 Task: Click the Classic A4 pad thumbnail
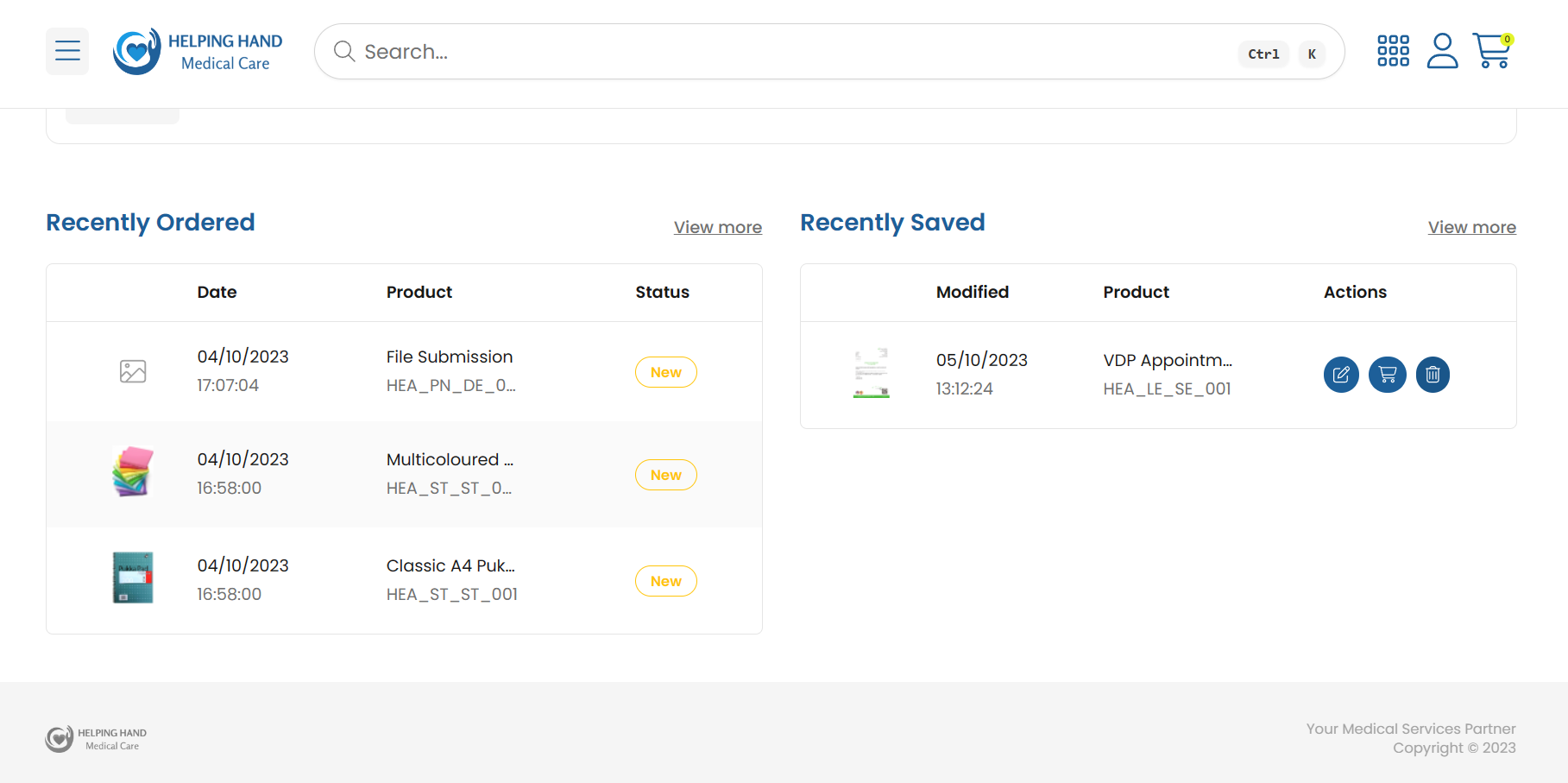(x=133, y=578)
